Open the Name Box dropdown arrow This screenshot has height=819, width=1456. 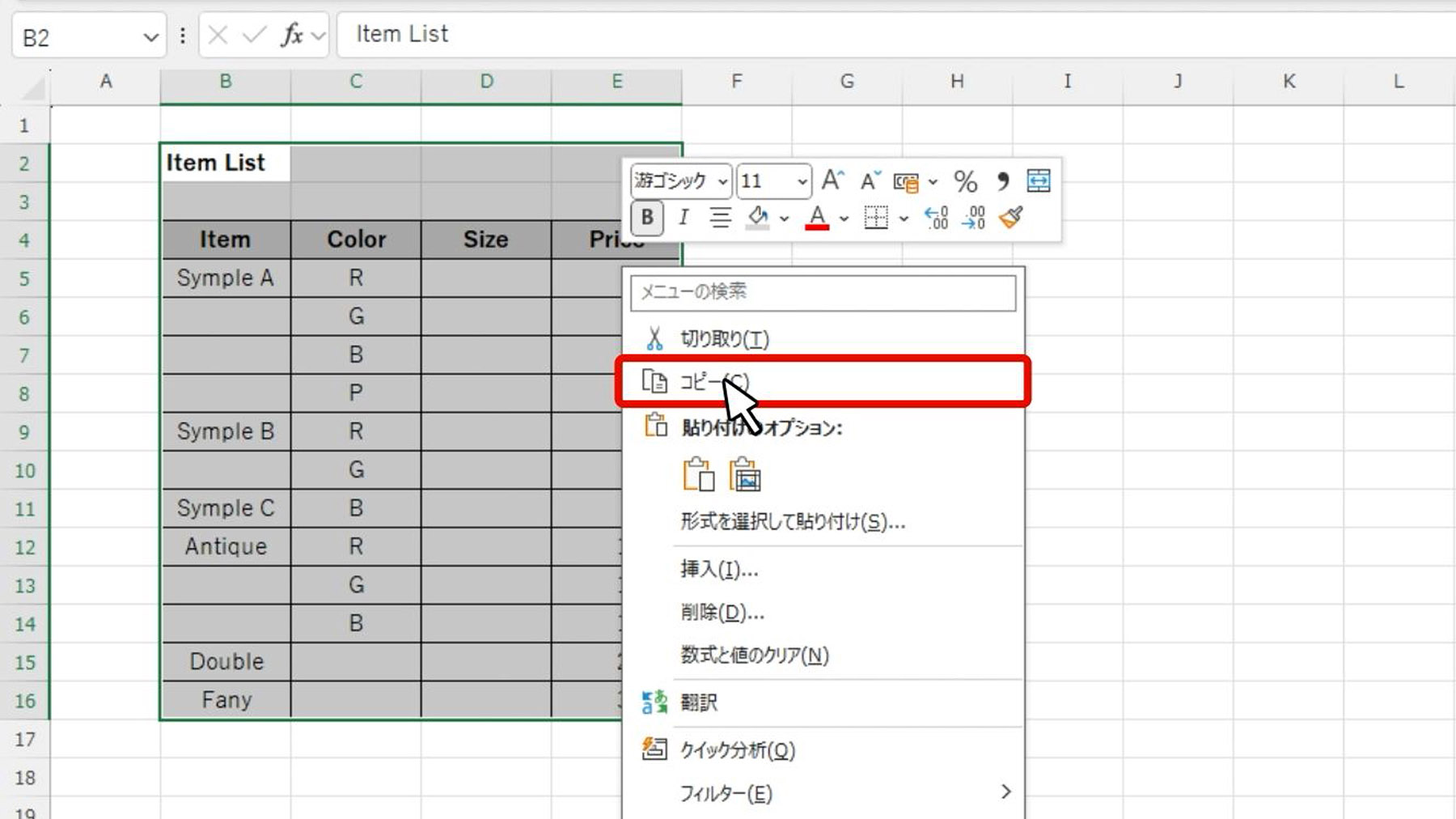(x=150, y=37)
